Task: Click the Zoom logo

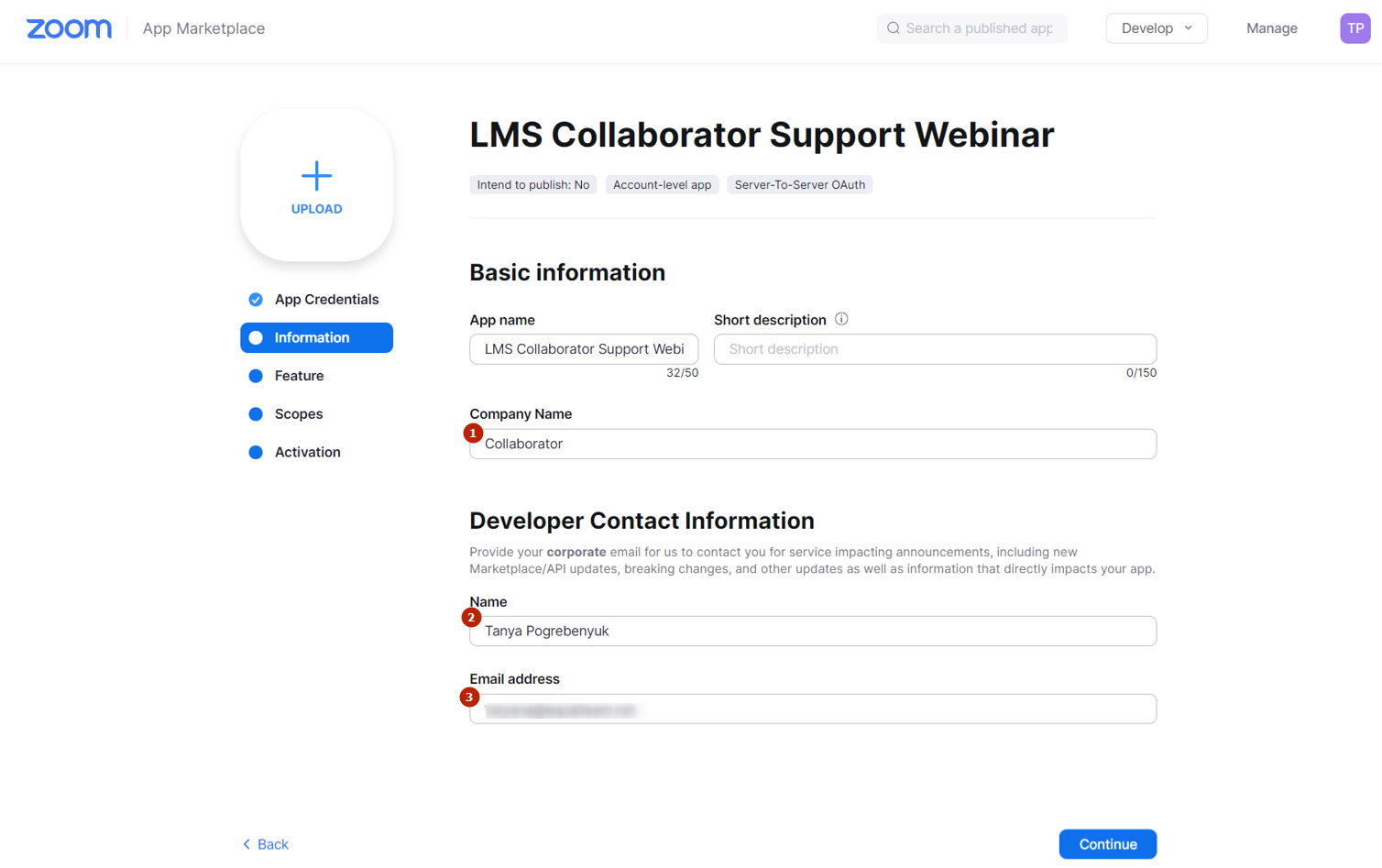Action: pos(69,28)
